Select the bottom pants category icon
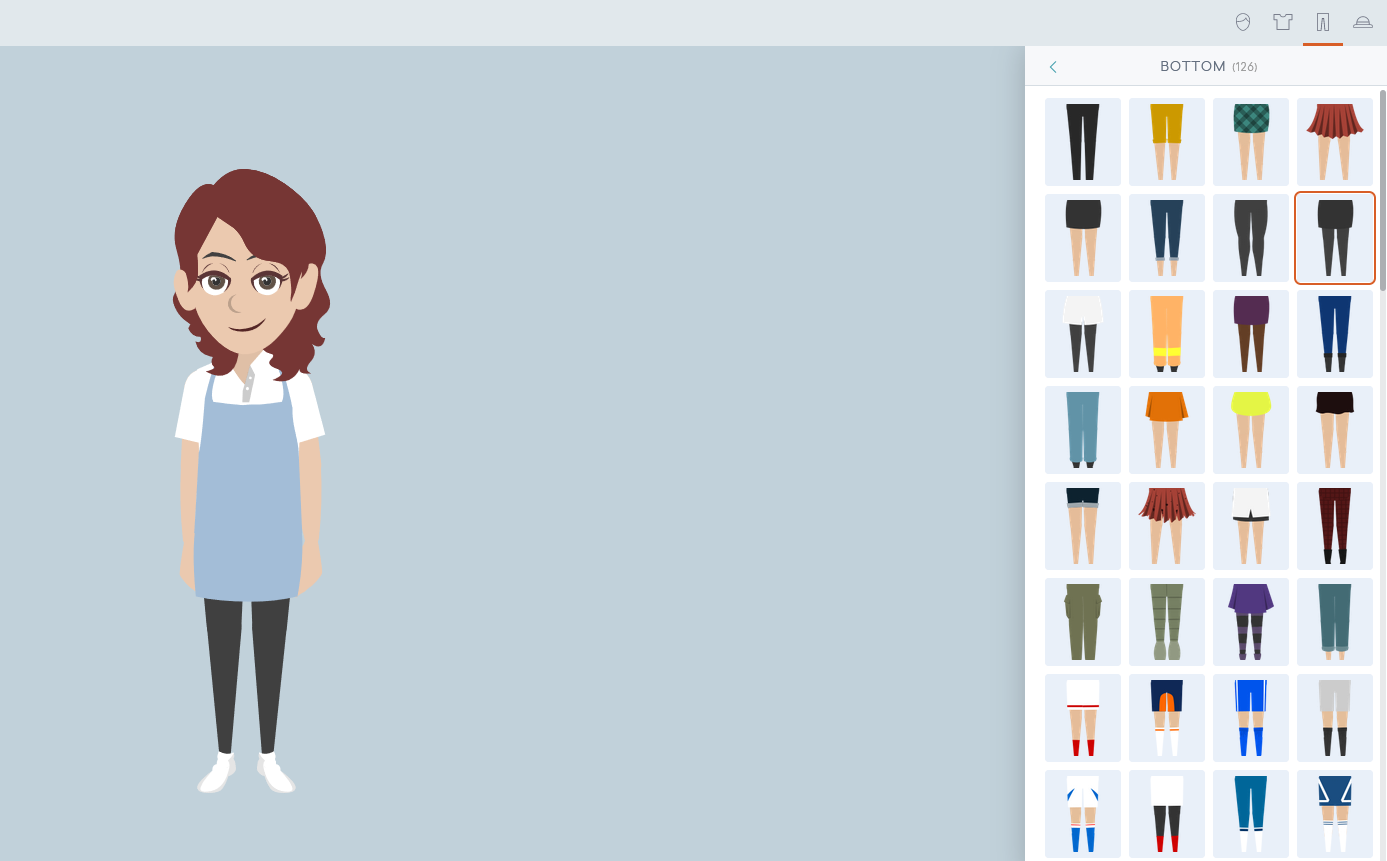Screen dimensions: 1387x861 pyautogui.click(x=1322, y=22)
